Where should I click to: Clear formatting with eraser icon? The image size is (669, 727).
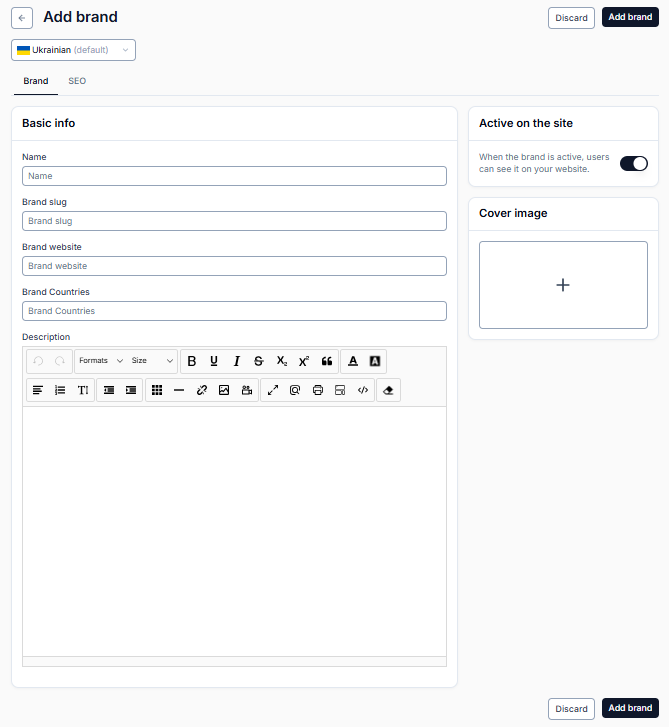point(389,390)
